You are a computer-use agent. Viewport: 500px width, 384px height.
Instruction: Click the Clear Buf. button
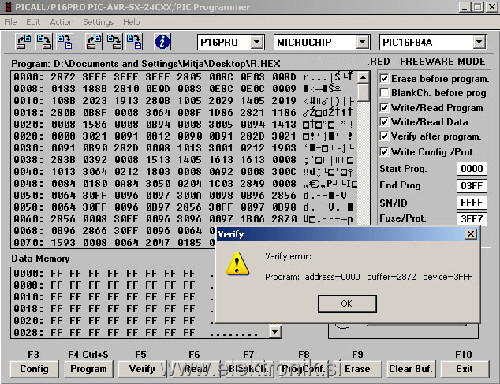click(x=411, y=369)
